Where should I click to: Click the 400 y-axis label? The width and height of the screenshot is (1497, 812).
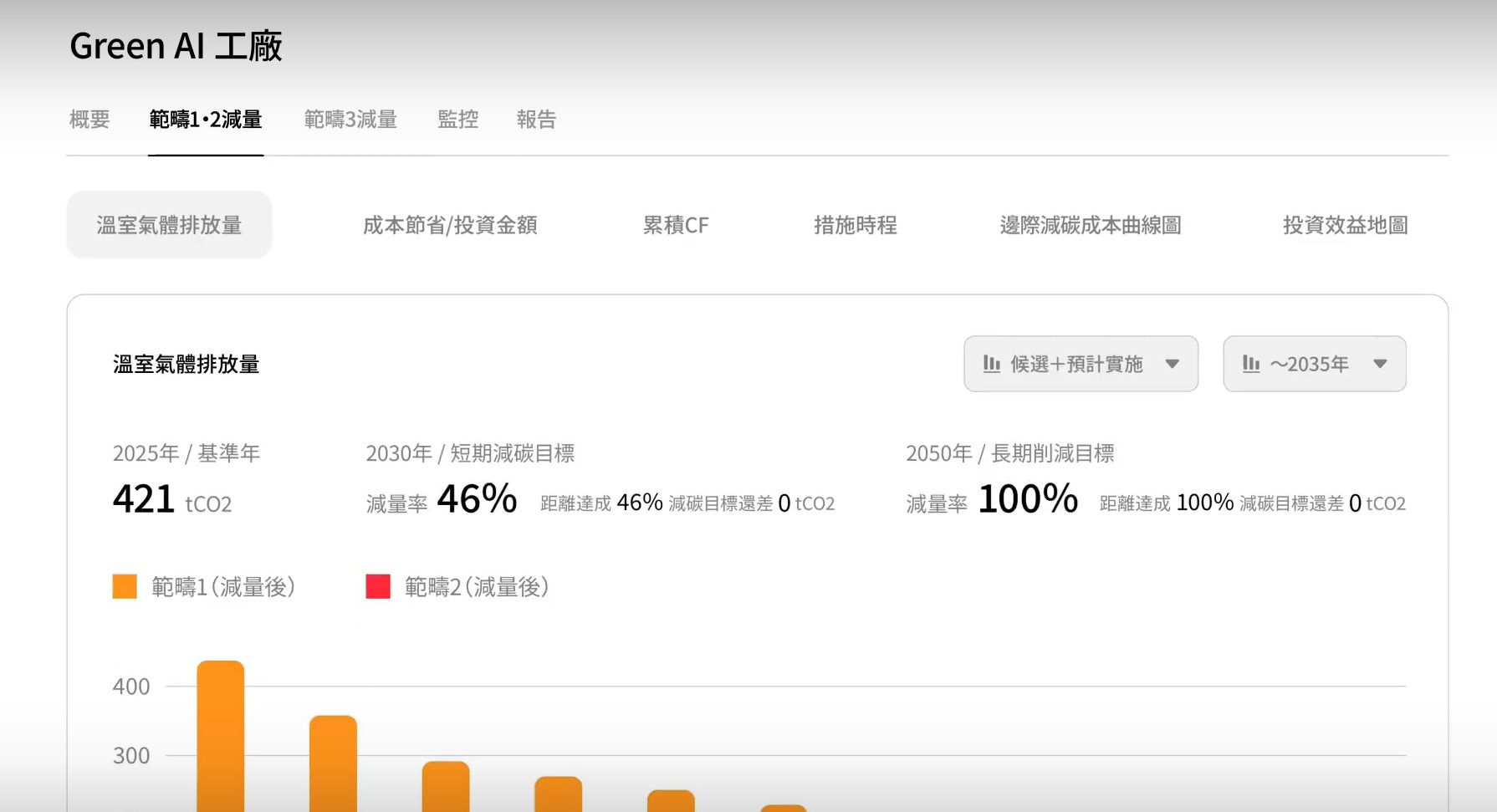click(131, 687)
